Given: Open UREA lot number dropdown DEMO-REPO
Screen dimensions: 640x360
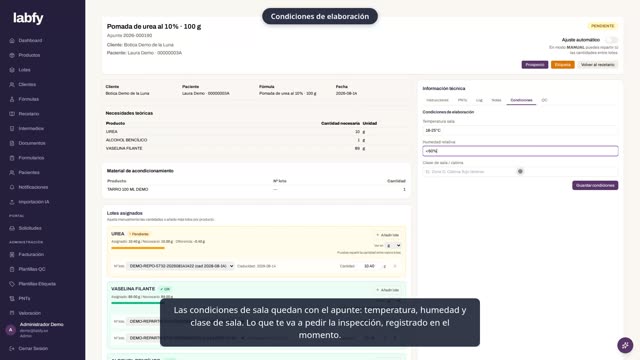Looking at the screenshot, I should click(180, 266).
